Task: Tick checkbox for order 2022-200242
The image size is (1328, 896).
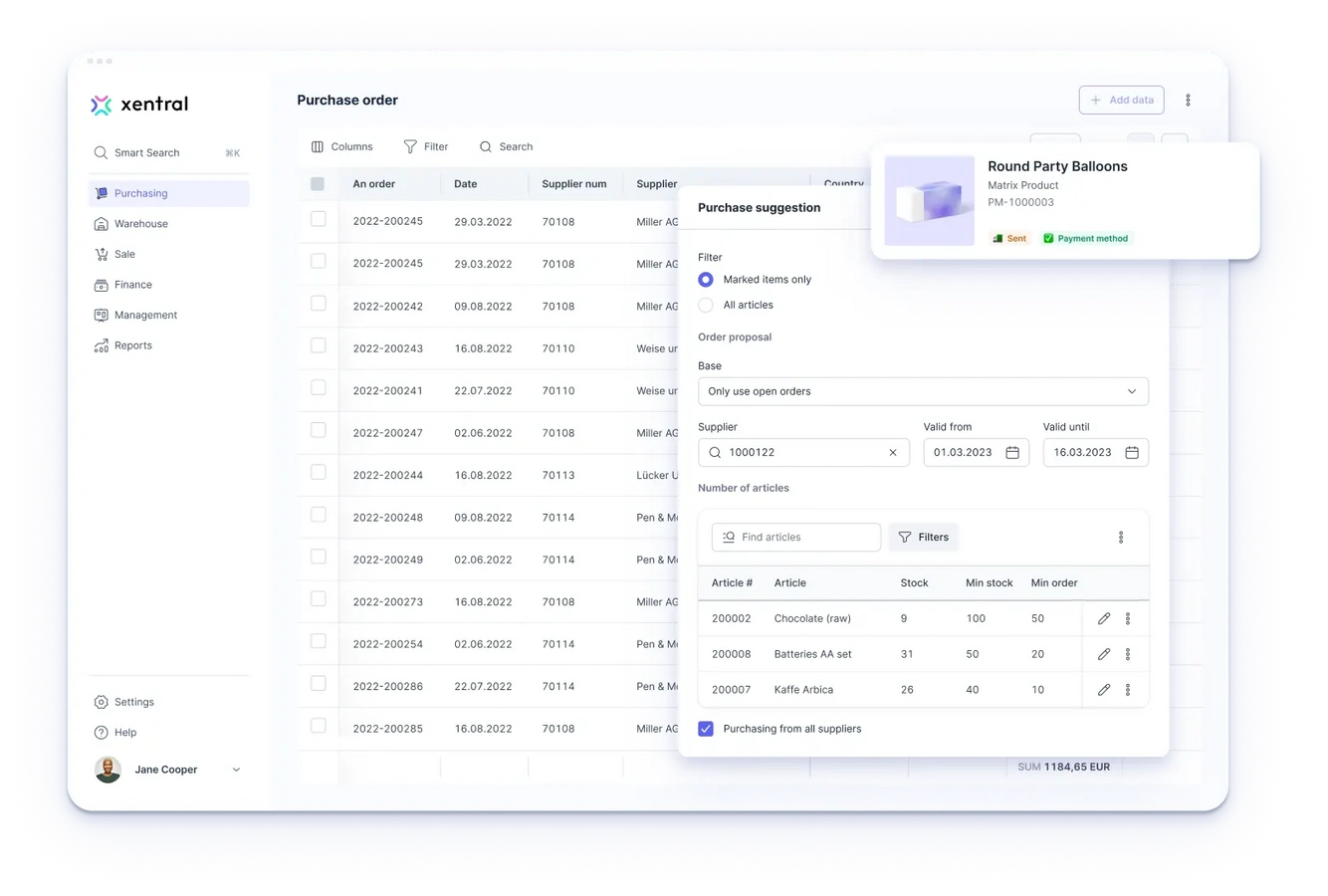Action: pyautogui.click(x=319, y=304)
